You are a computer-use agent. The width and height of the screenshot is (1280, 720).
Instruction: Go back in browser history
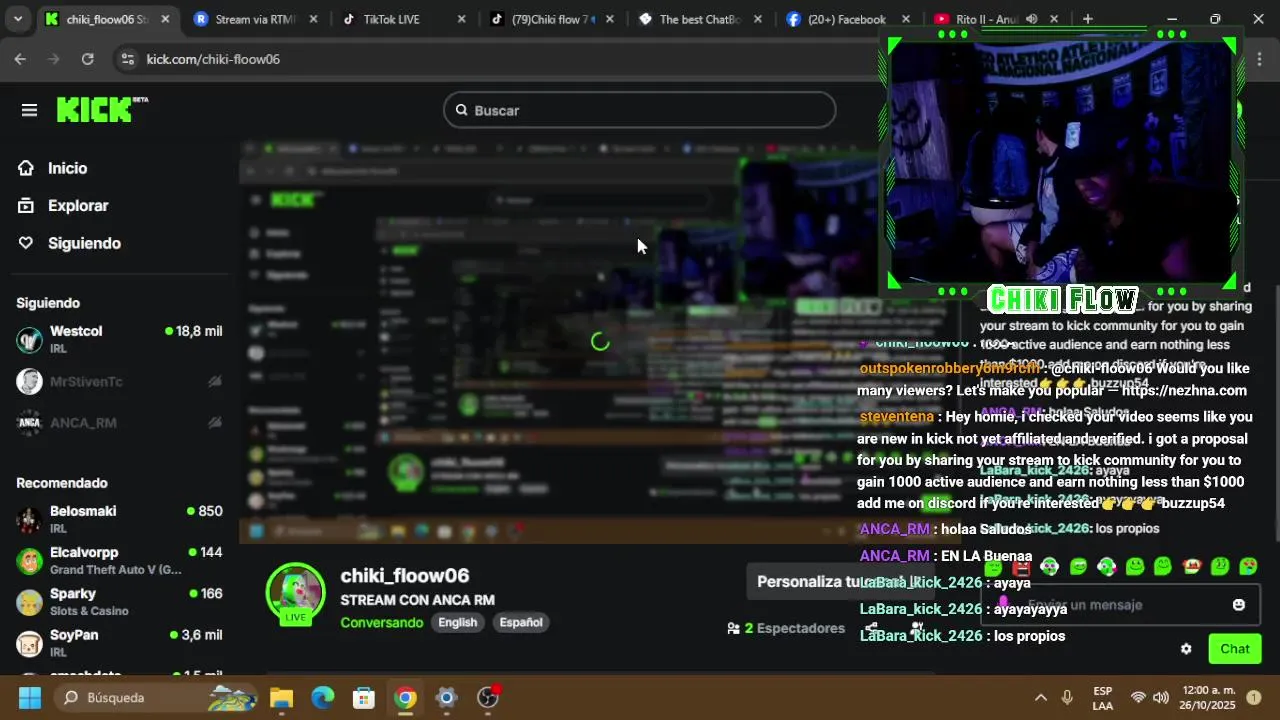click(20, 59)
